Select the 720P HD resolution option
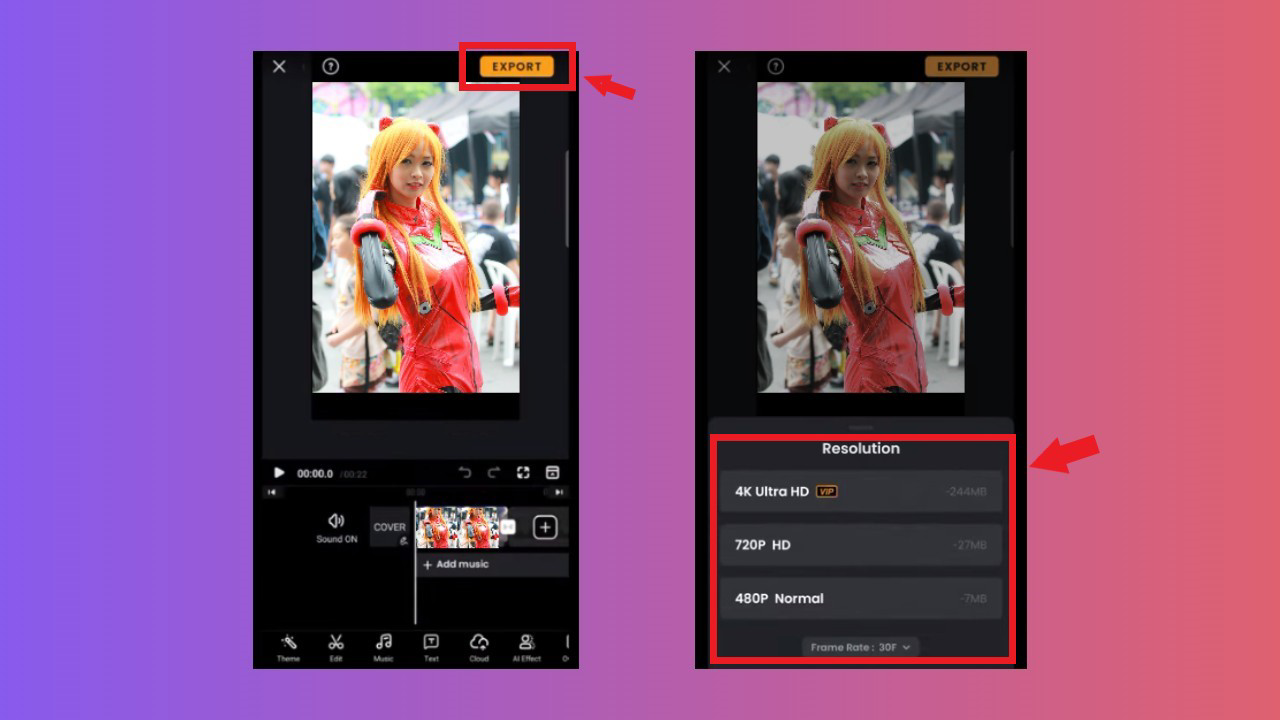The image size is (1280, 720). [860, 545]
